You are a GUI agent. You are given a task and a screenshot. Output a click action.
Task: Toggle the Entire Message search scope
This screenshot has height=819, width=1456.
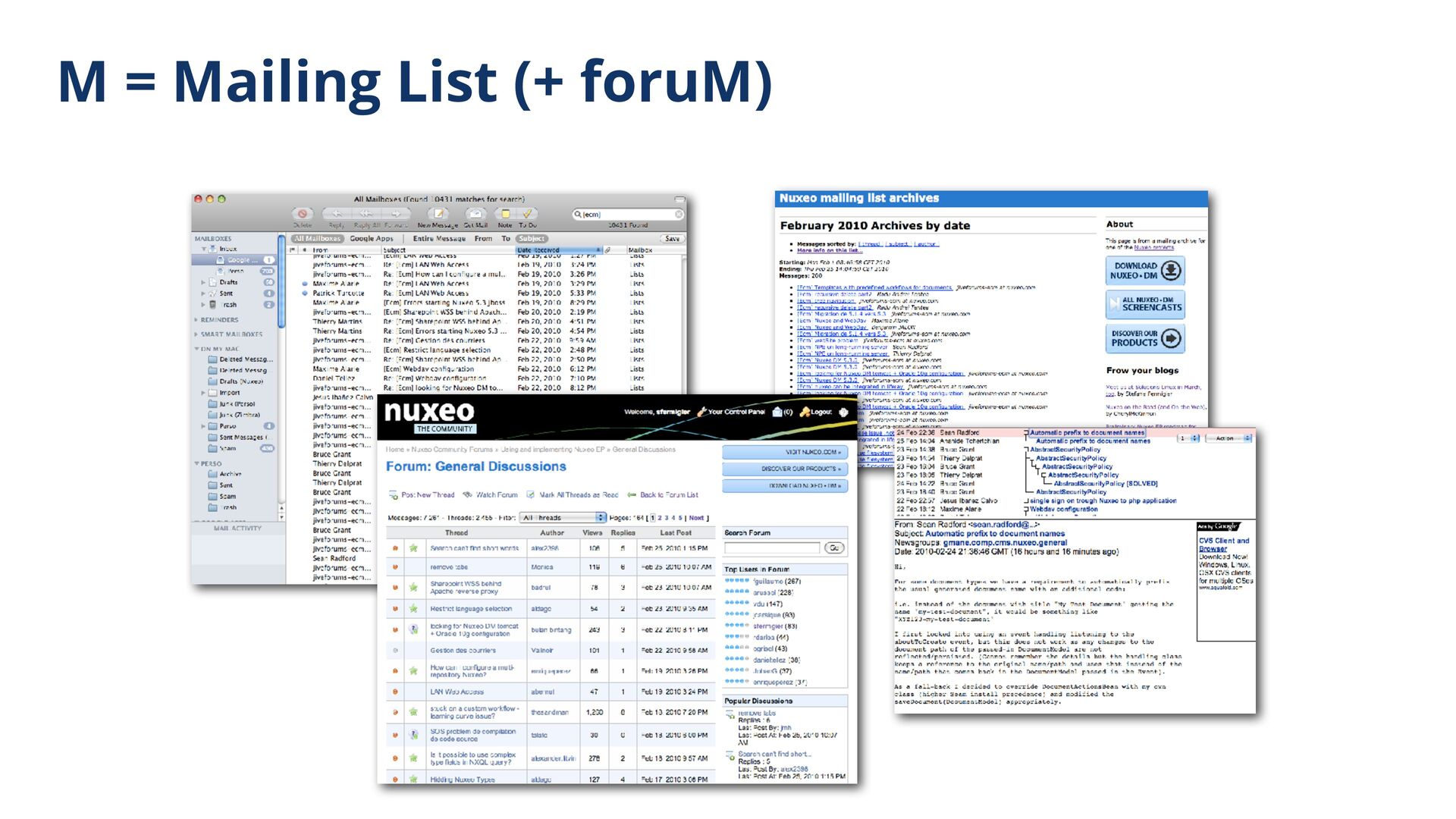tap(439, 239)
